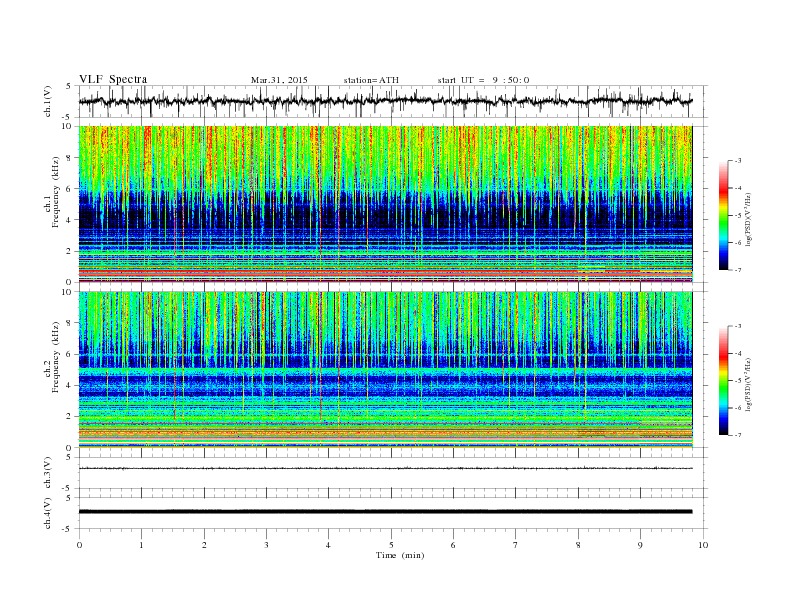Click the thick ch.4 voltage trace

point(385,512)
